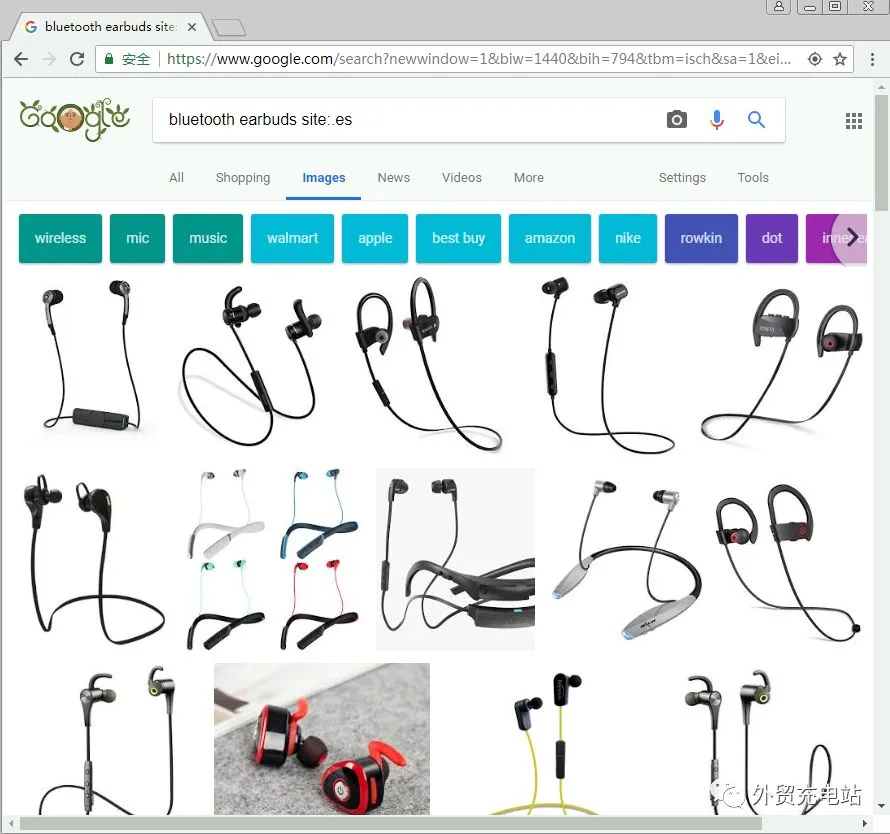Open the red and black earbuds thumbnail
The image size is (890, 834).
coord(322,739)
